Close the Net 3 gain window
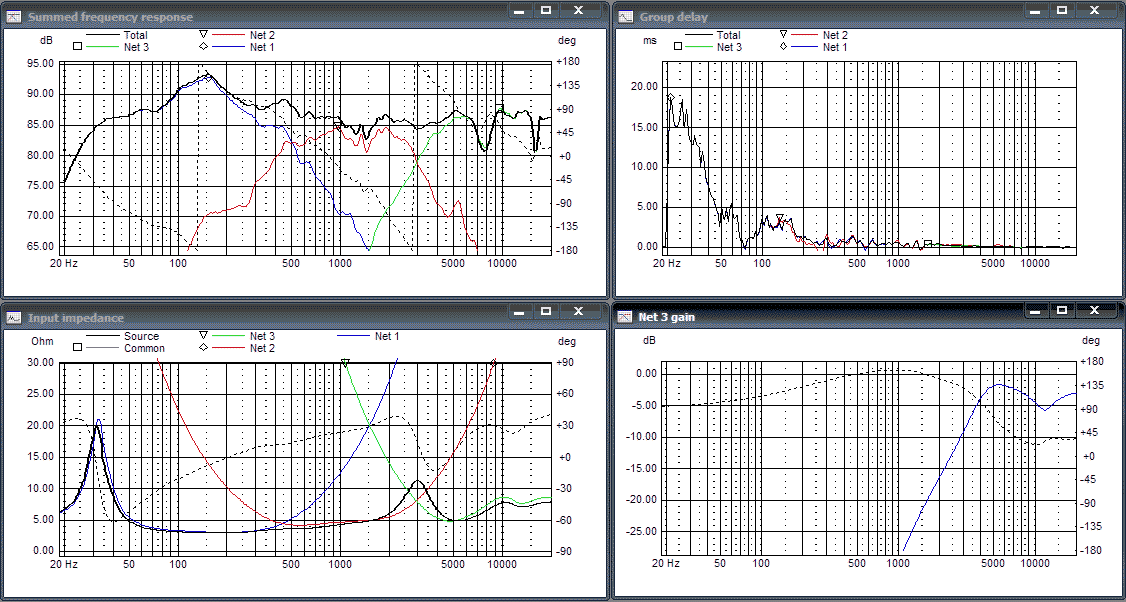The width and height of the screenshot is (1126, 602). pyautogui.click(x=1094, y=310)
